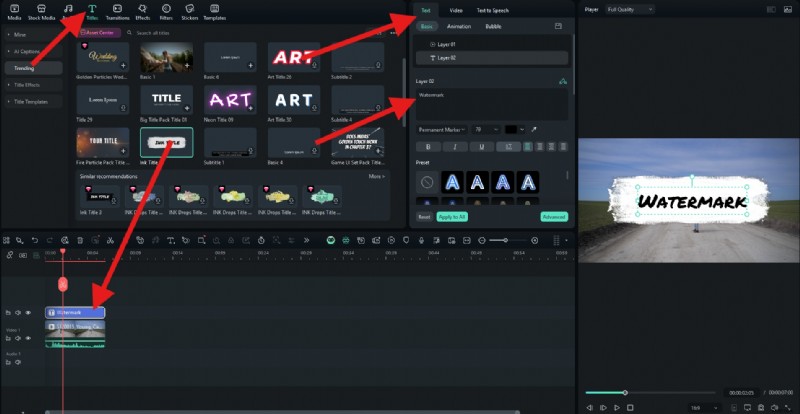Show more timeline tools via double-chevron
Viewport: 800px width, 414px height.
click(x=306, y=240)
